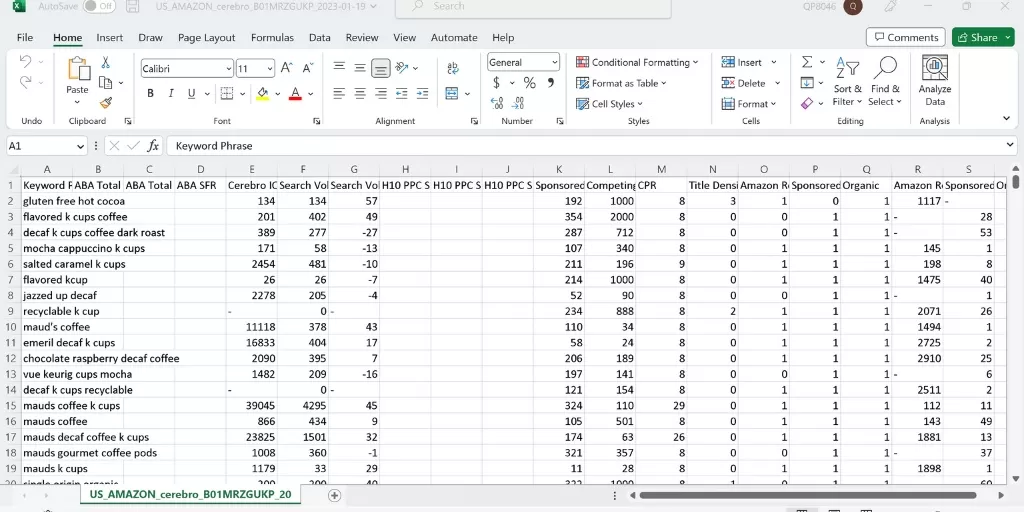
Task: Open the Font name dropdown
Action: coord(229,68)
